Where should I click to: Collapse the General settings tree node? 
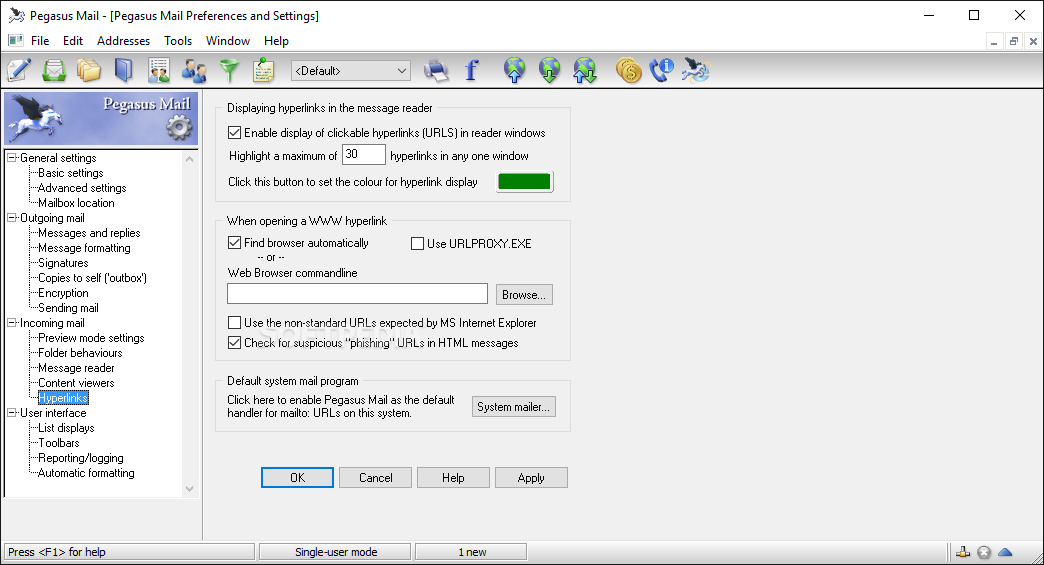click(12, 158)
